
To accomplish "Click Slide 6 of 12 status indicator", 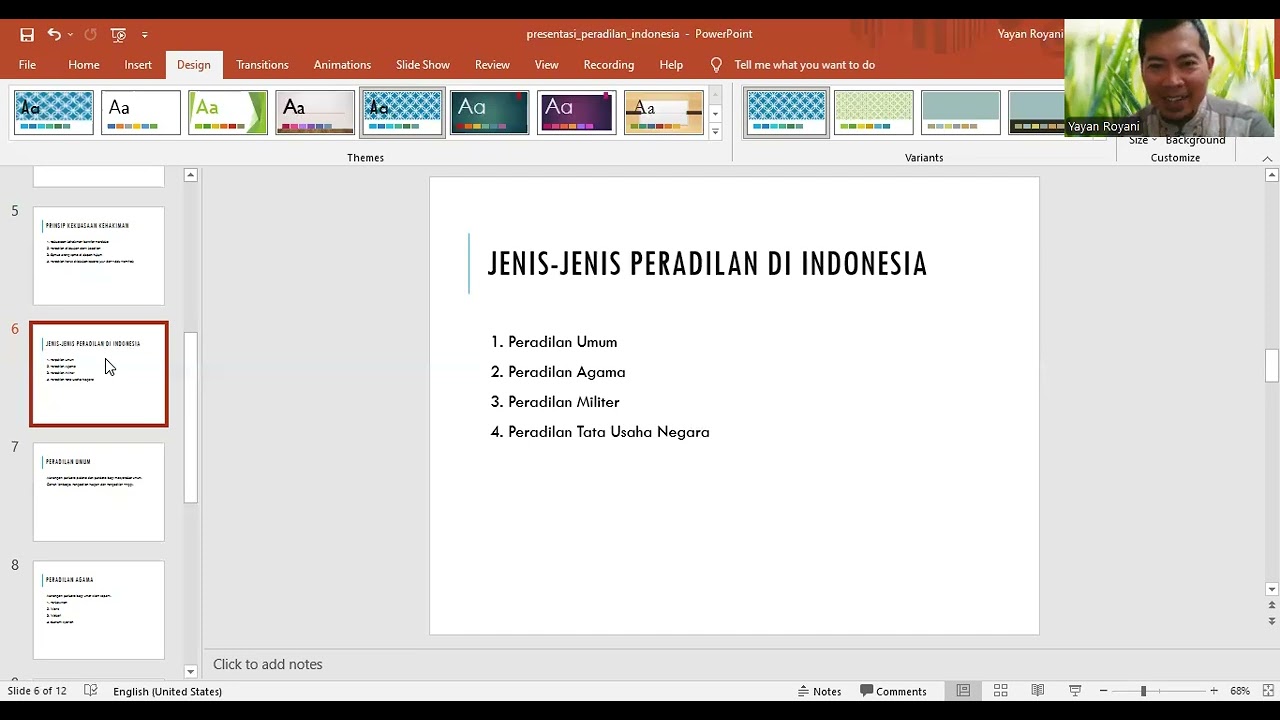I will pyautogui.click(x=37, y=691).
